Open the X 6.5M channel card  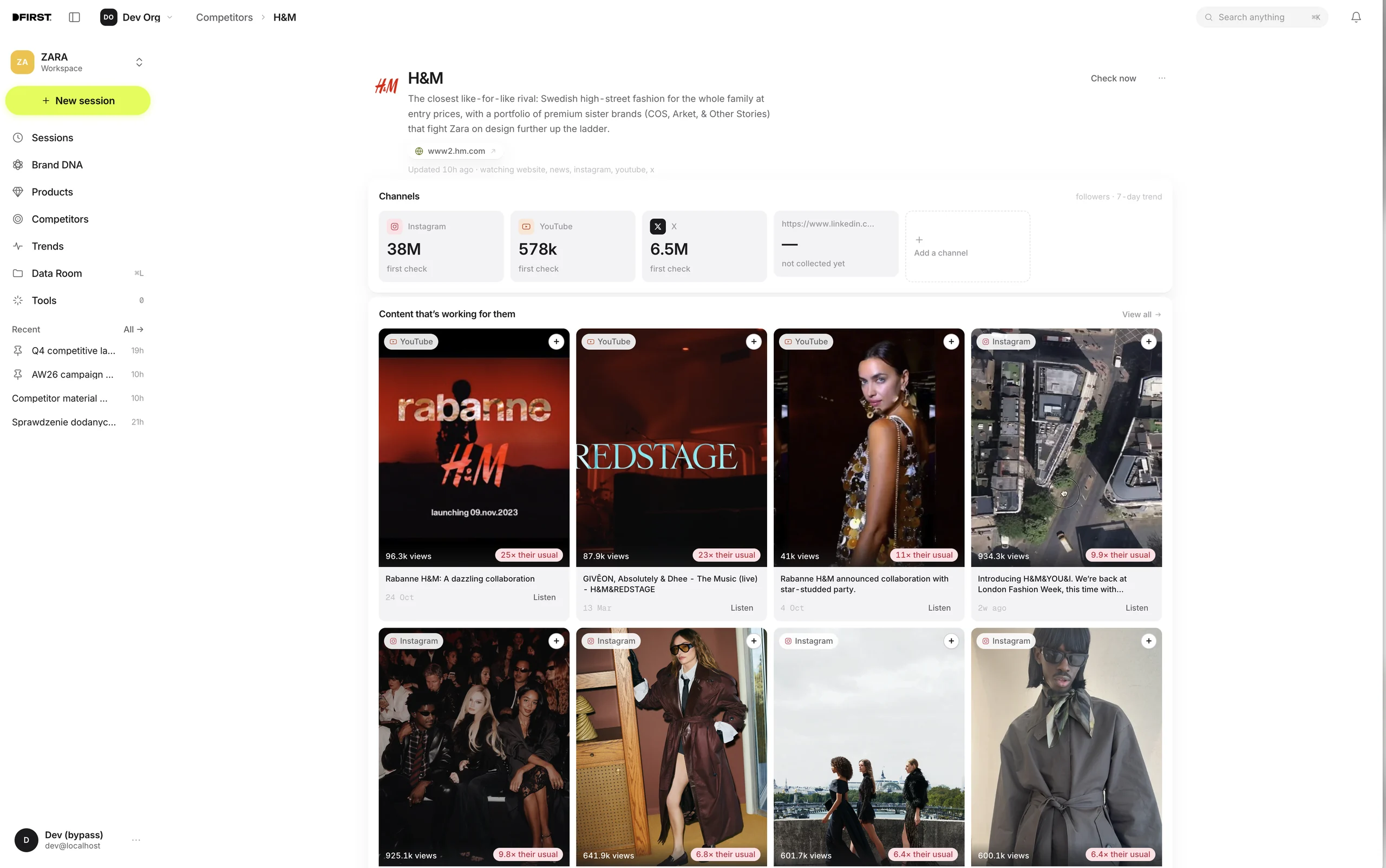point(704,246)
